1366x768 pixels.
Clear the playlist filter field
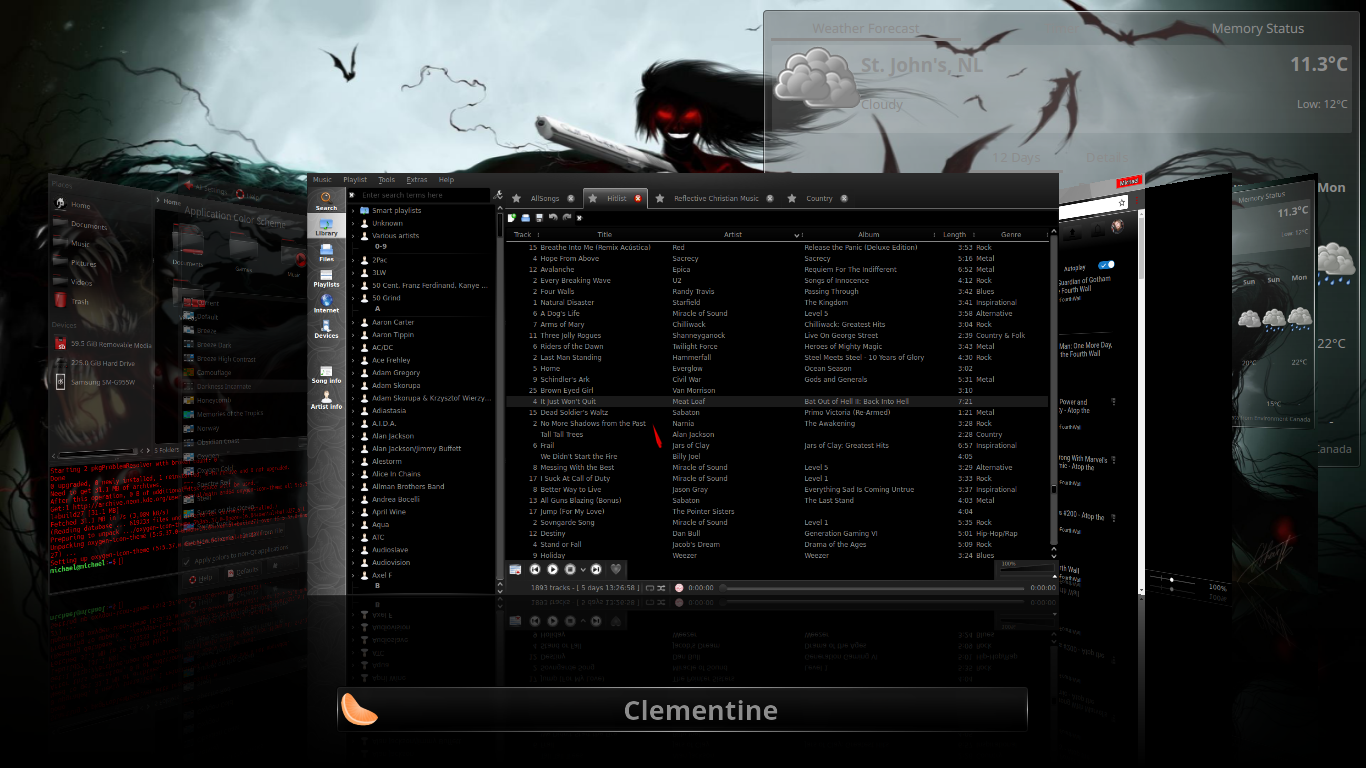point(579,217)
